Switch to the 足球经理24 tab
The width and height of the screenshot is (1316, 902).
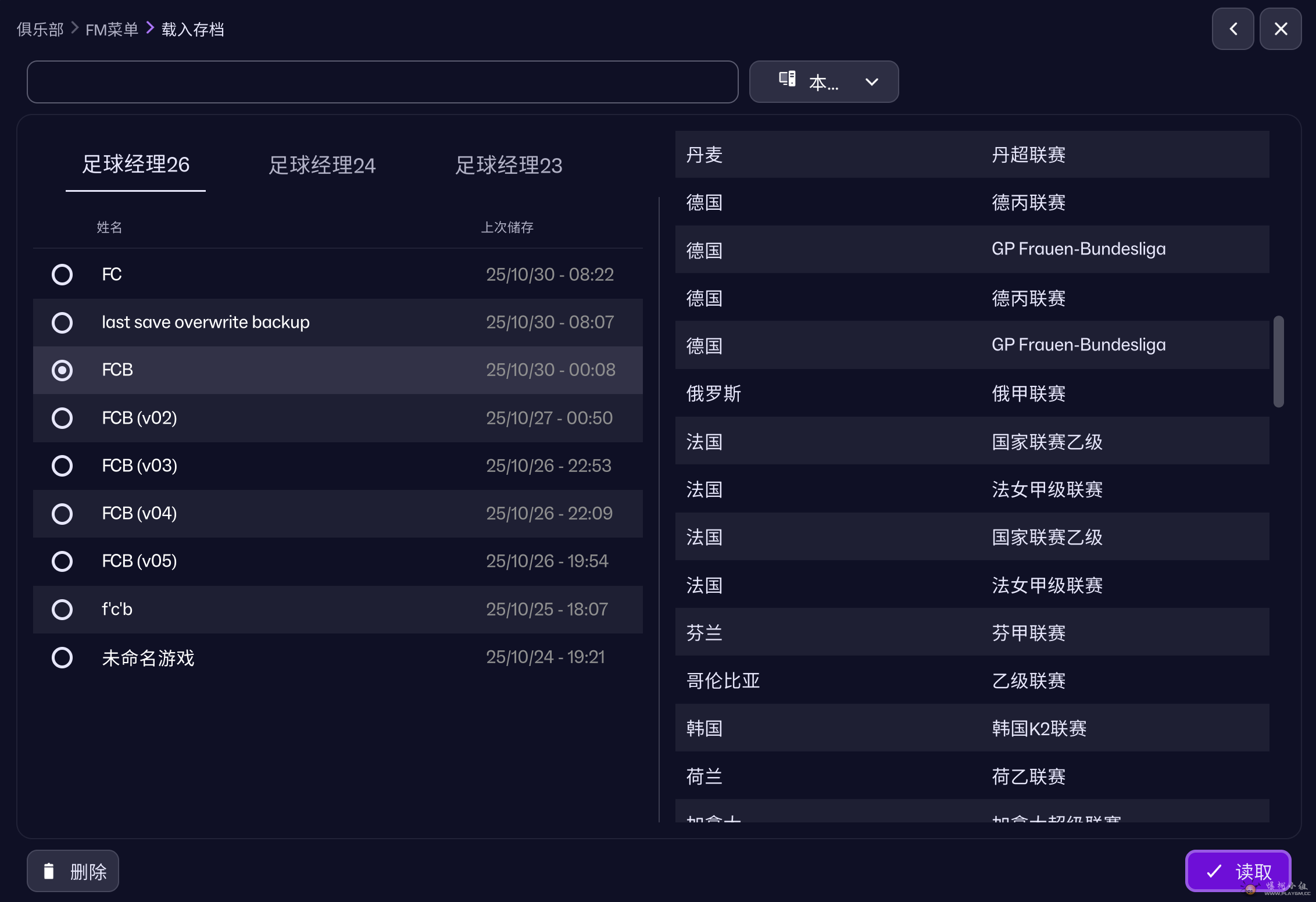322,165
